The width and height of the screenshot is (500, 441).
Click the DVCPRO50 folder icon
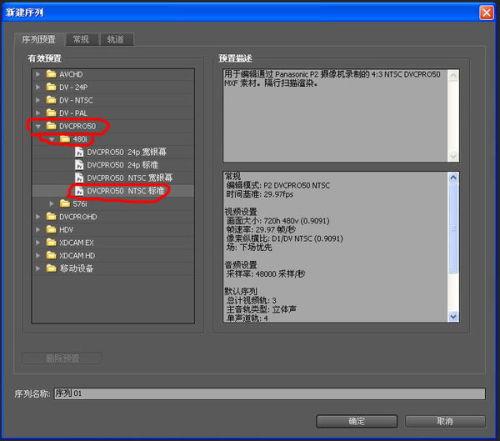51,126
